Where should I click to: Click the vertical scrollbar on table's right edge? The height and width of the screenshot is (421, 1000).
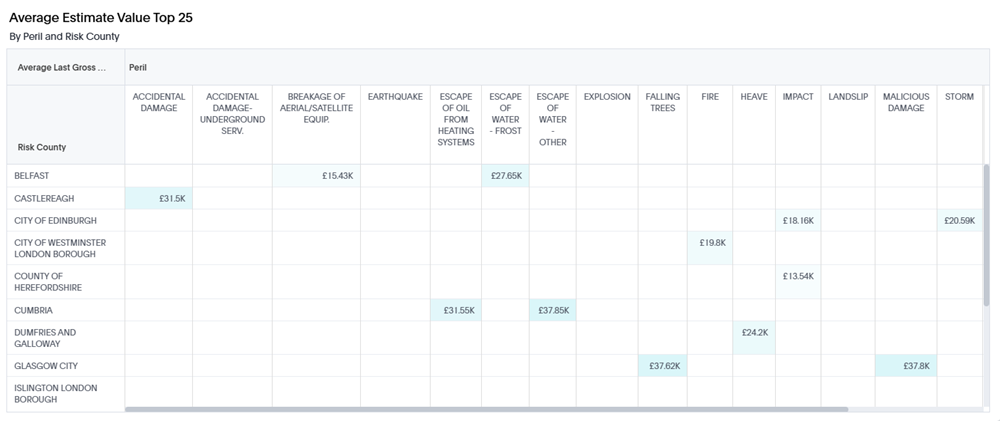tap(988, 235)
